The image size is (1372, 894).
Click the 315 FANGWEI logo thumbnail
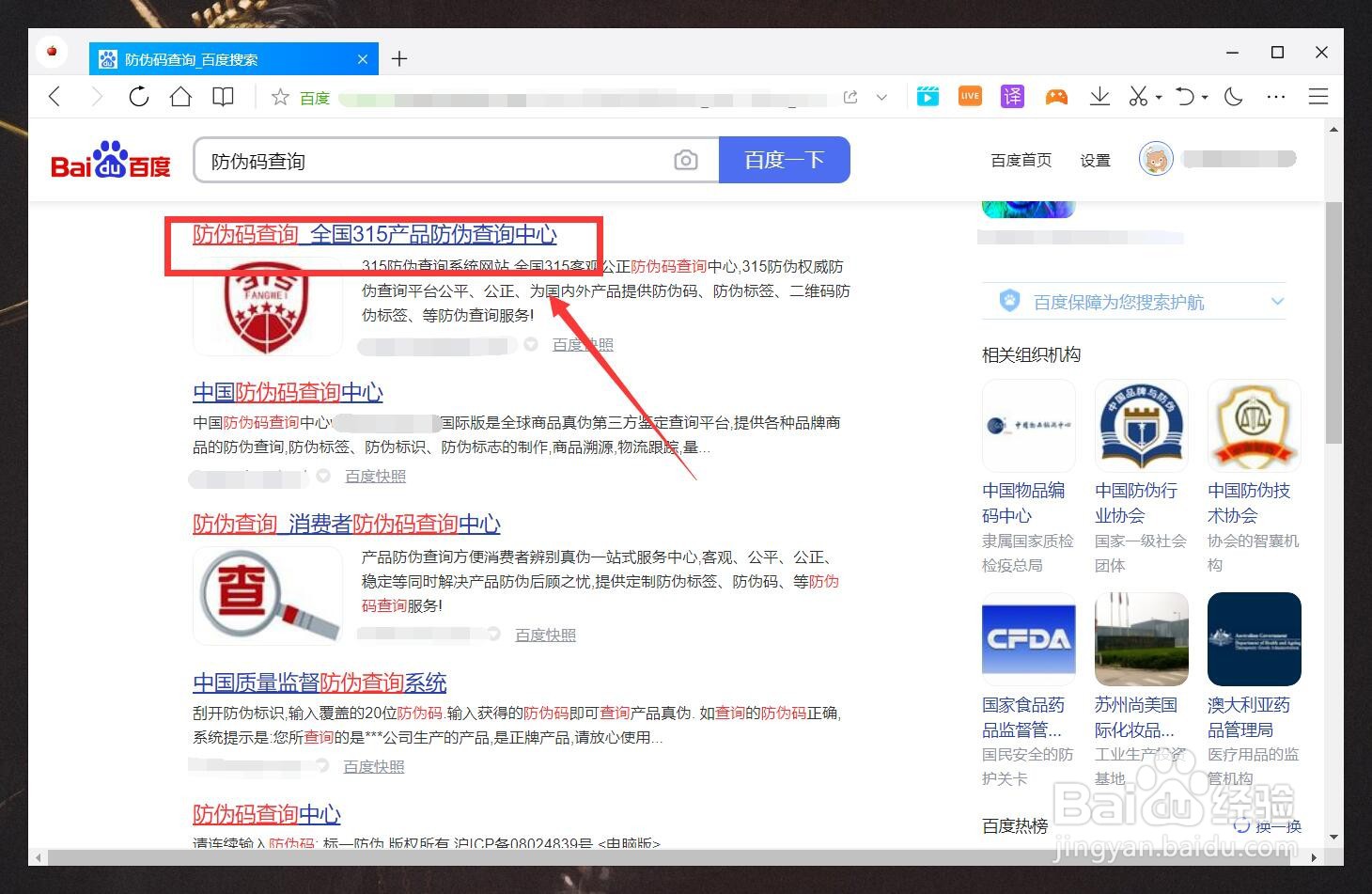(268, 307)
